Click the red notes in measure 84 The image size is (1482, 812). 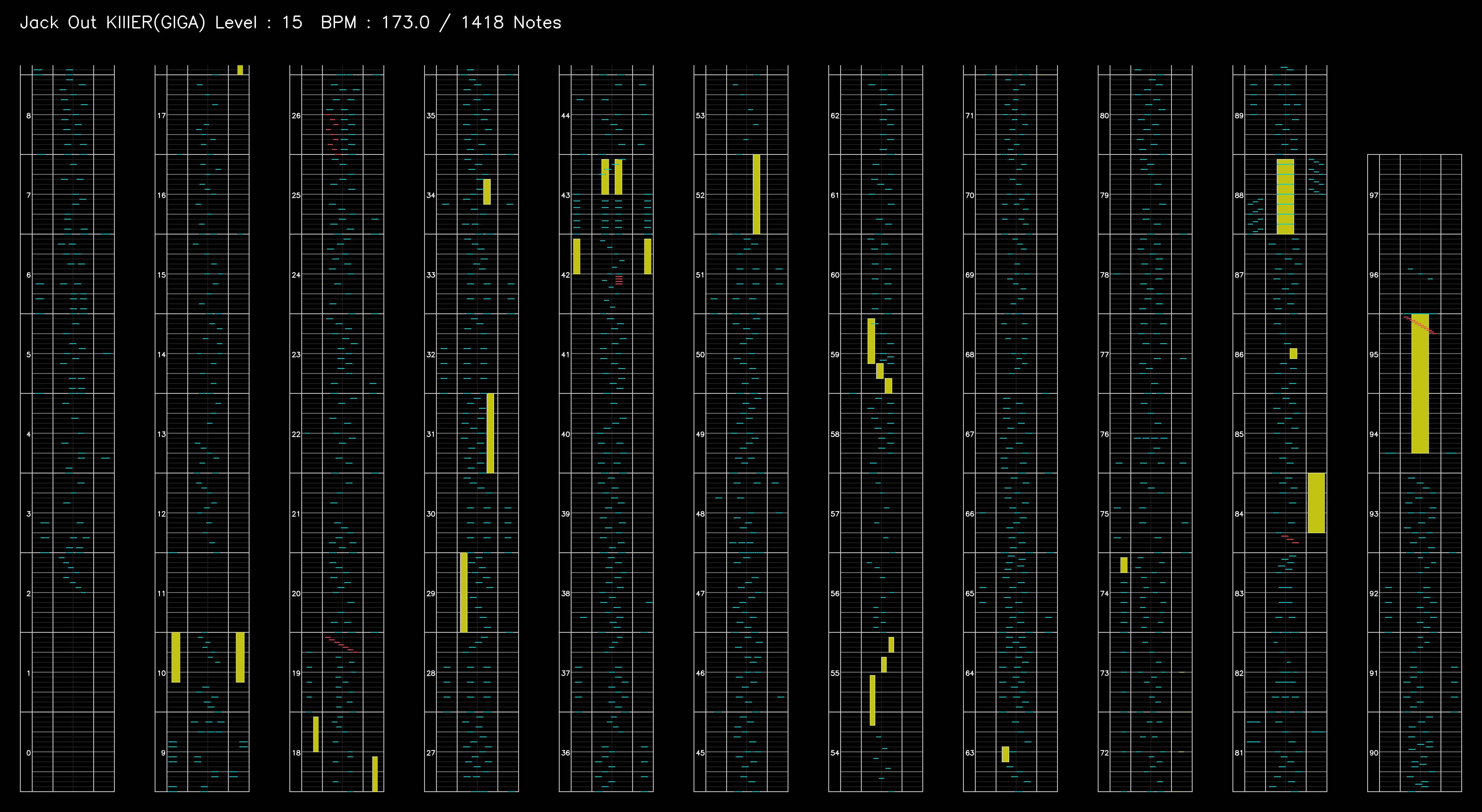[1290, 539]
